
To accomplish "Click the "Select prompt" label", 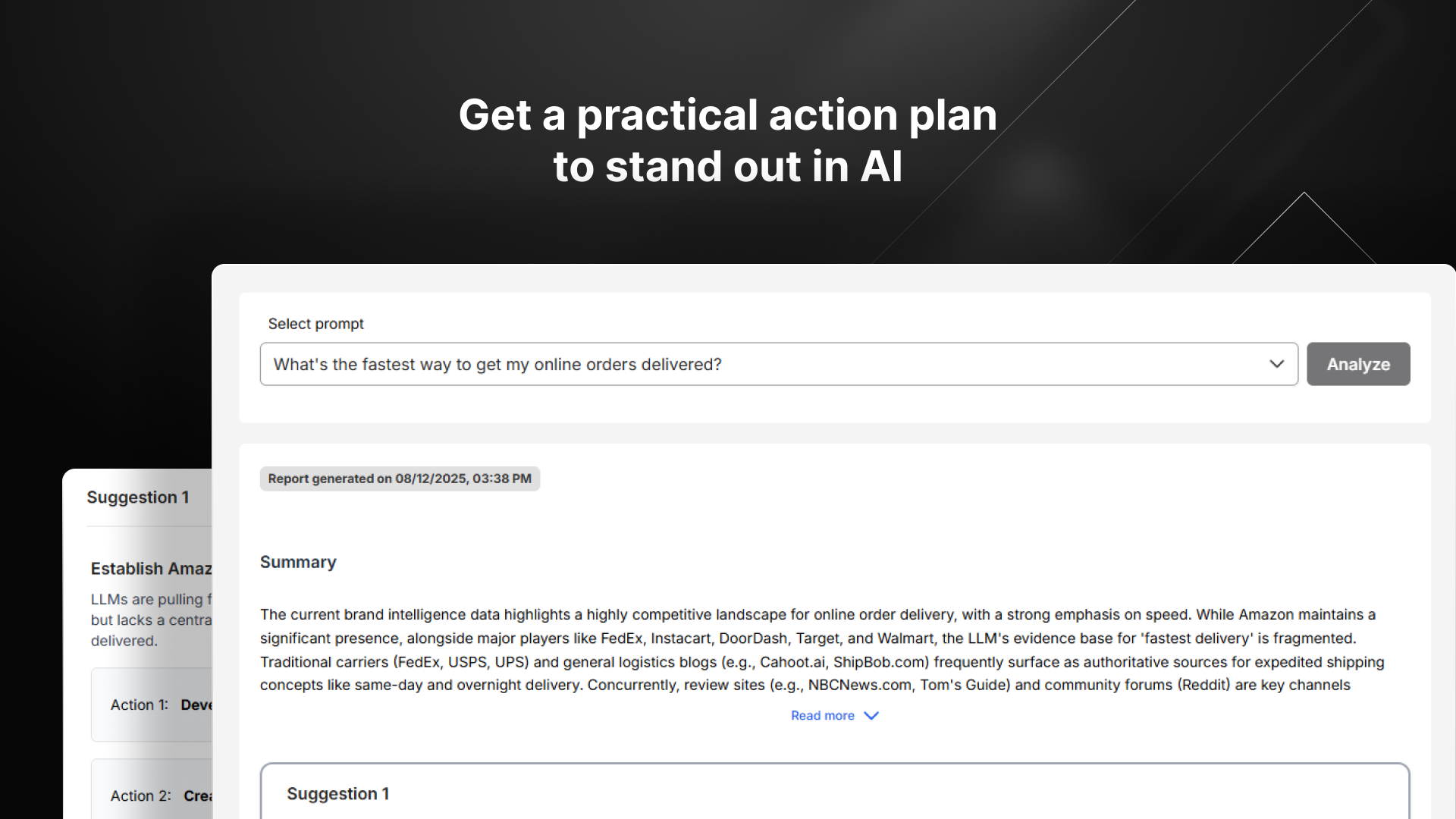I will click(x=315, y=324).
